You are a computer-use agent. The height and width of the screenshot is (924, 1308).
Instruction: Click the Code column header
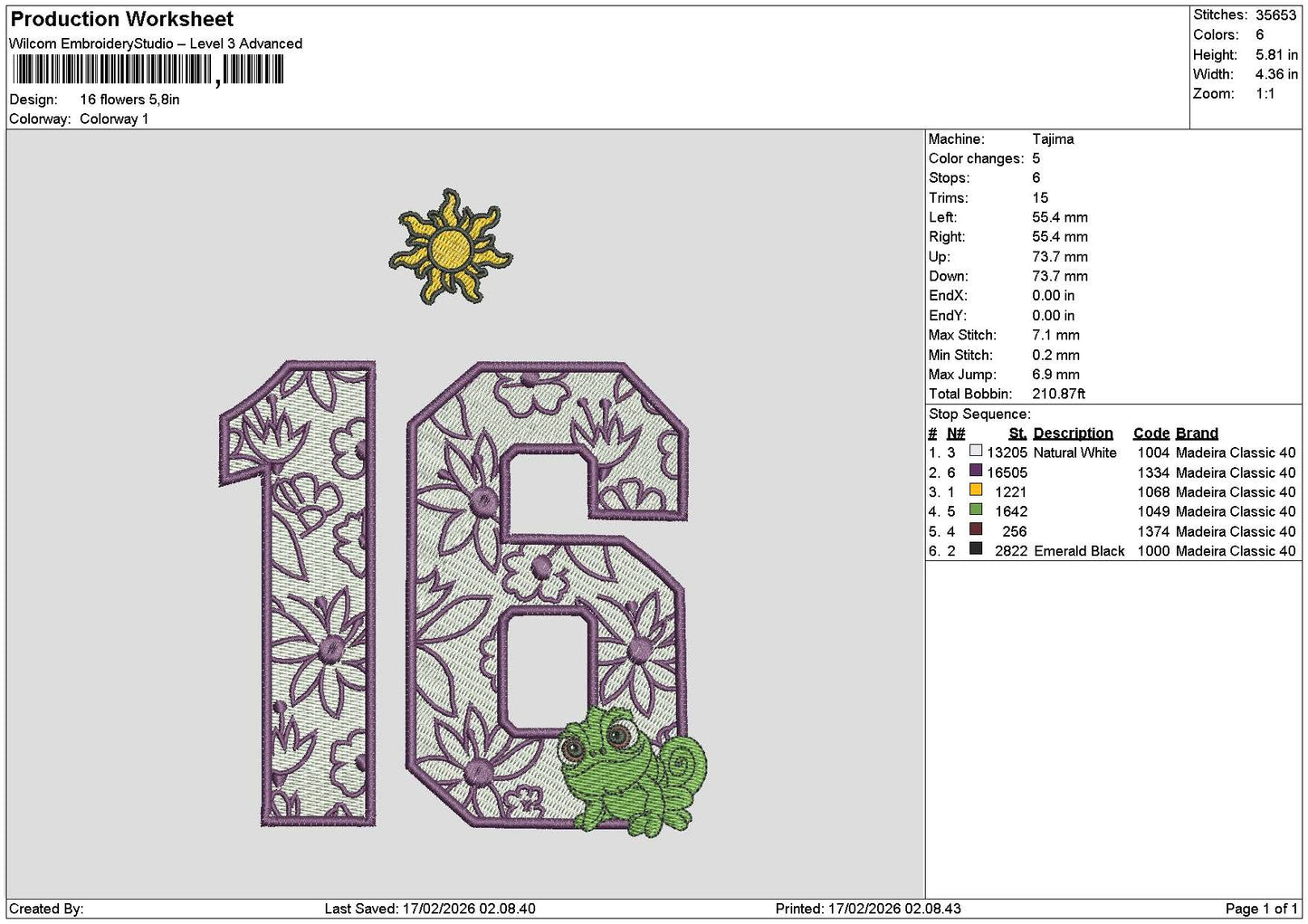1151,433
